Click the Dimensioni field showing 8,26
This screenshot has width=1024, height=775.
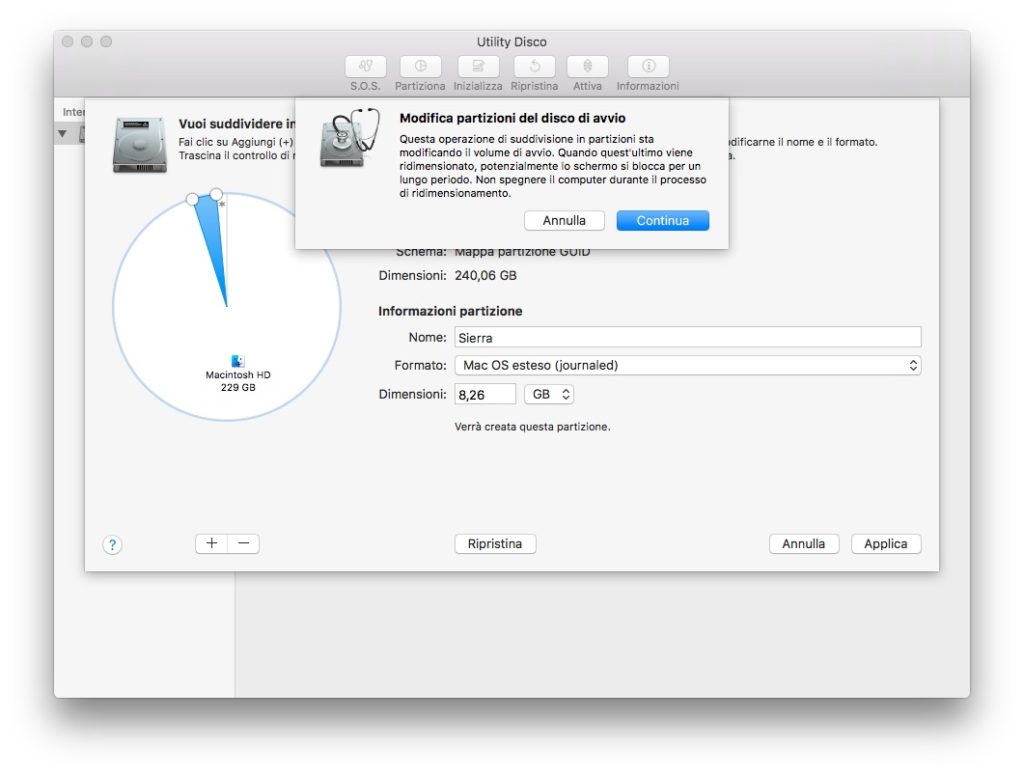pos(485,394)
